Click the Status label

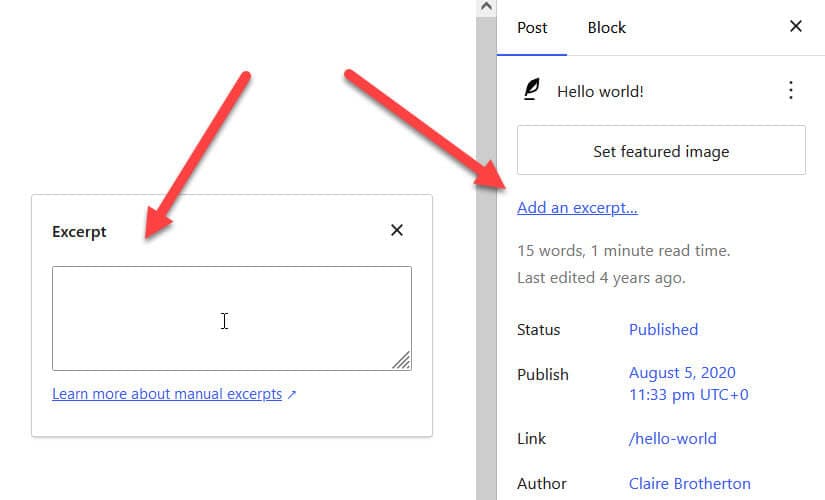(x=538, y=329)
